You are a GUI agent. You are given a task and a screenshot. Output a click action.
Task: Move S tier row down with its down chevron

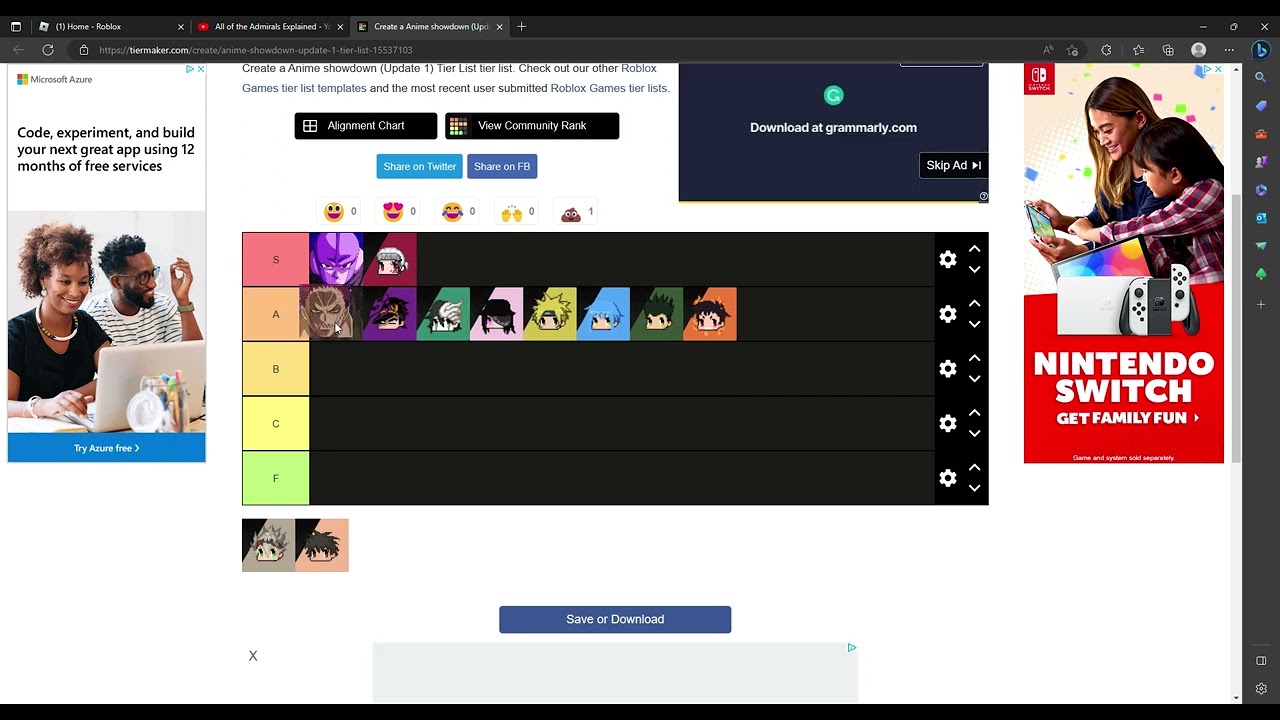pos(974,270)
